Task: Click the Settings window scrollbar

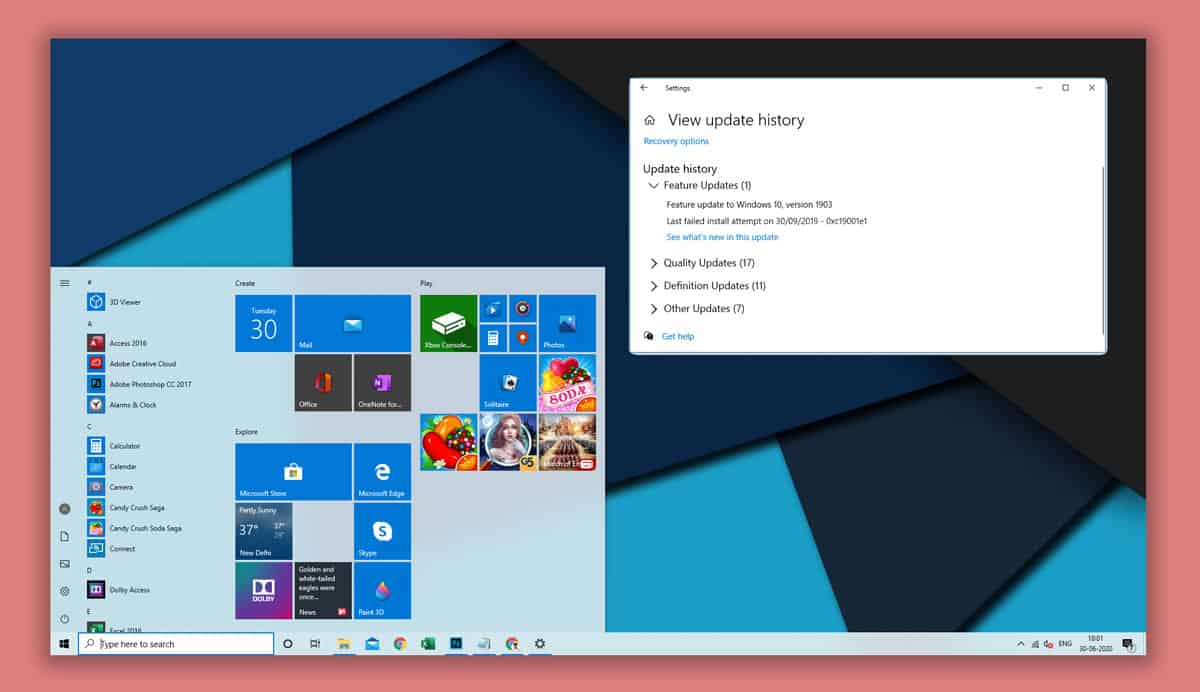Action: point(1103,250)
